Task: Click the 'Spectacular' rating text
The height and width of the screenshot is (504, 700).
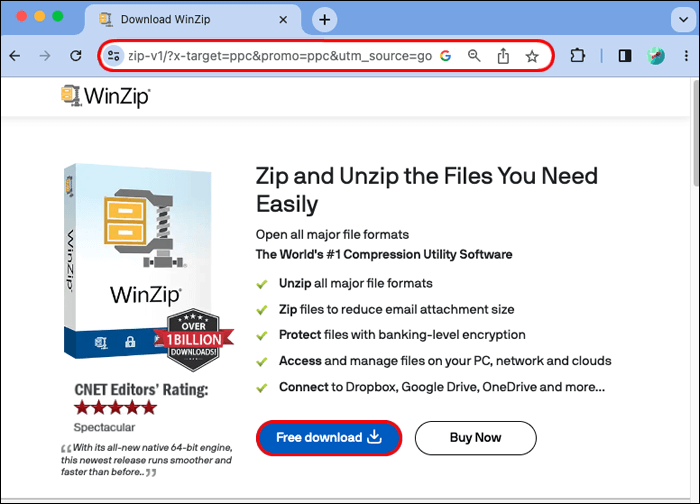Action: tap(104, 428)
